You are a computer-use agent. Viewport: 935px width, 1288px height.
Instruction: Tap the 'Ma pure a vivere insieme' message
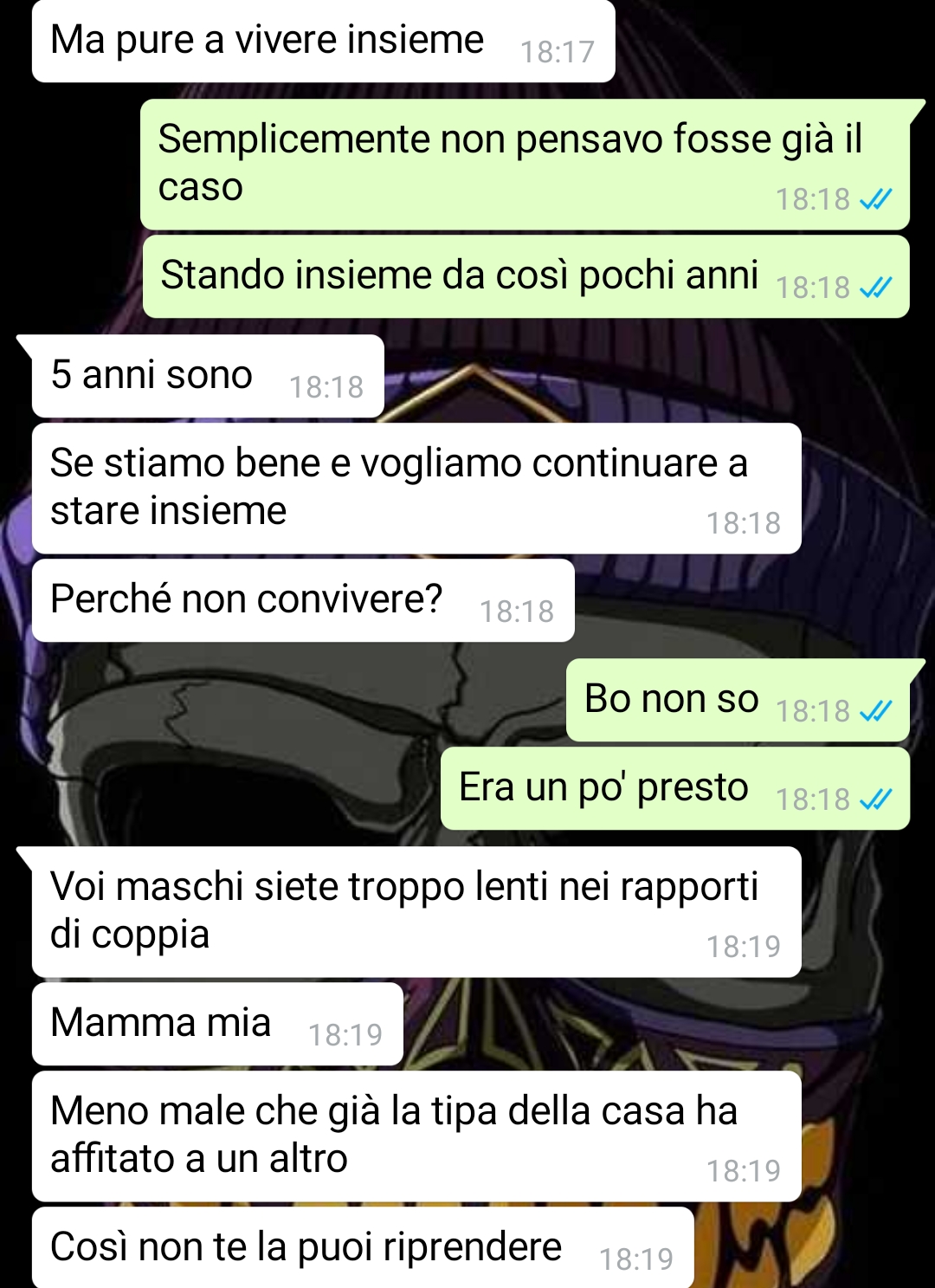click(323, 41)
